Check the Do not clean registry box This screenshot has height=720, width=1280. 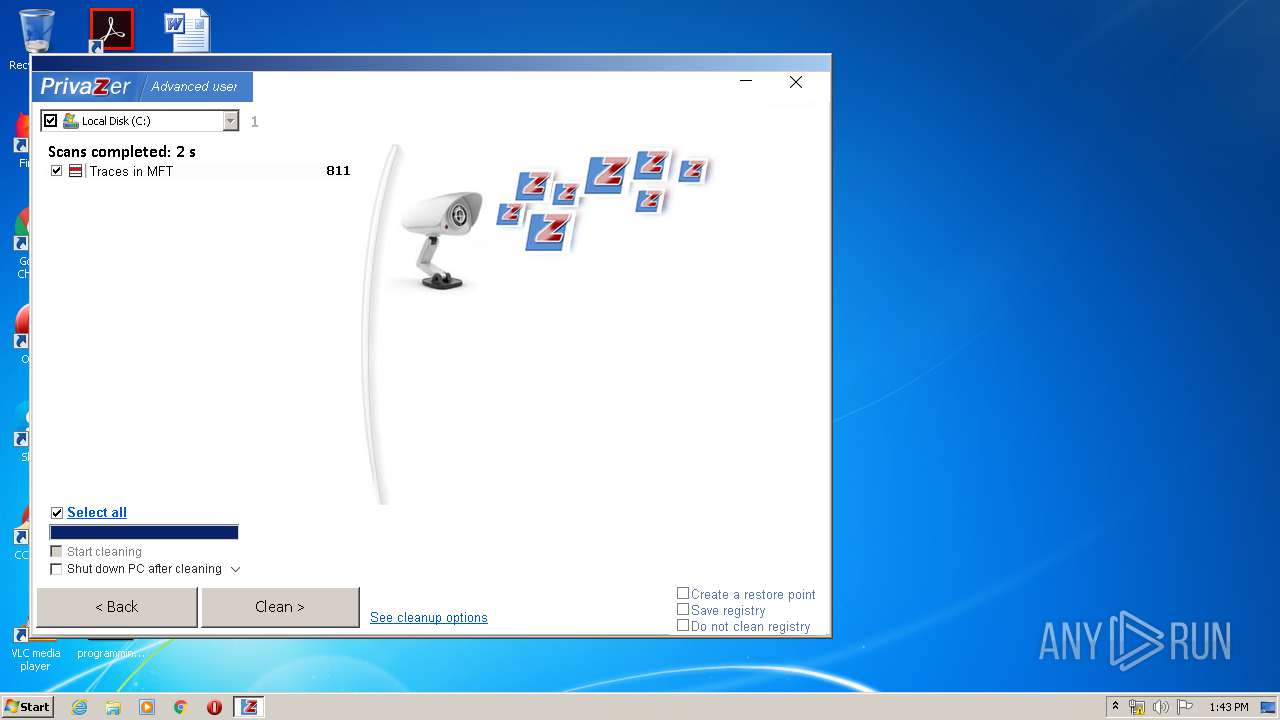[x=683, y=625]
